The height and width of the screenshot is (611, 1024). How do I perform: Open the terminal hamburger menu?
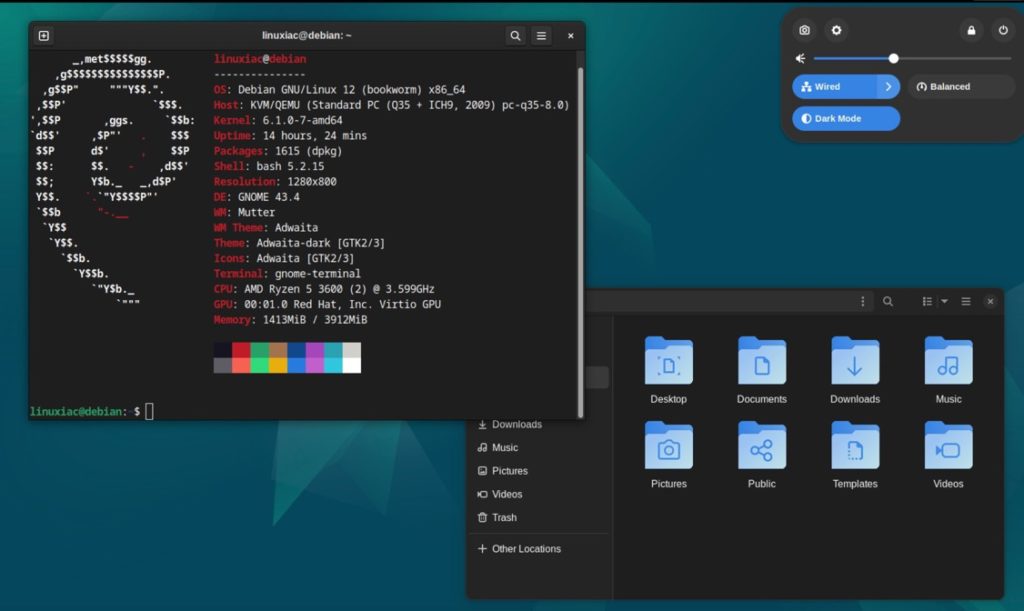(541, 36)
